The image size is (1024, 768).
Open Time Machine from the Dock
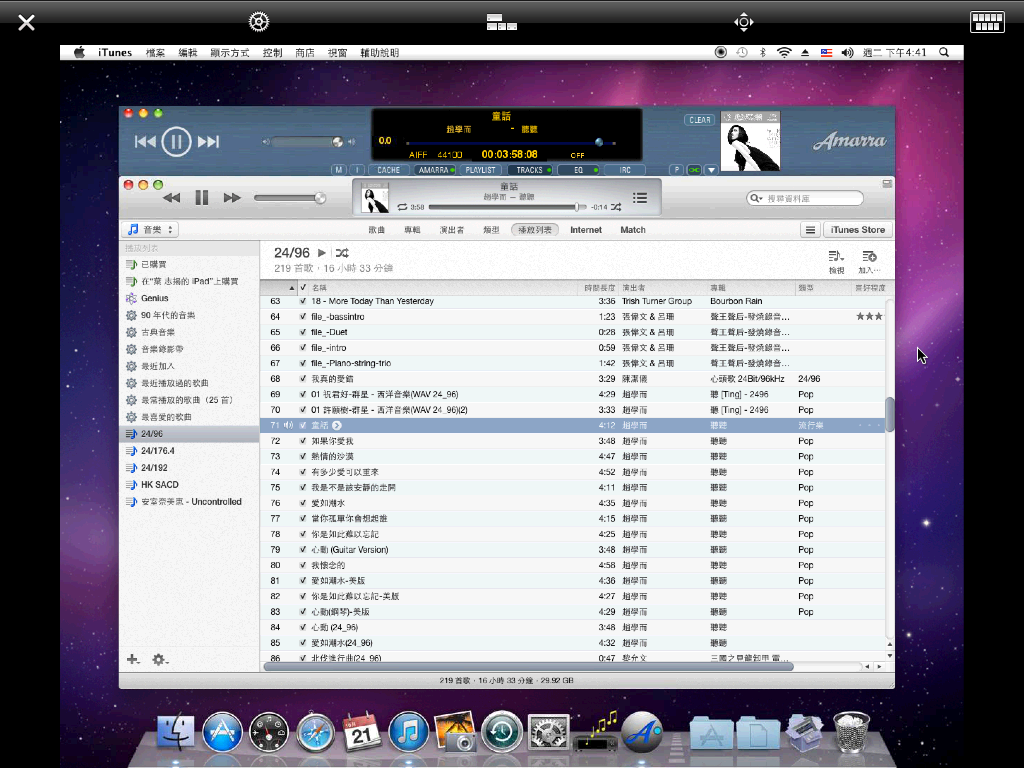502,731
